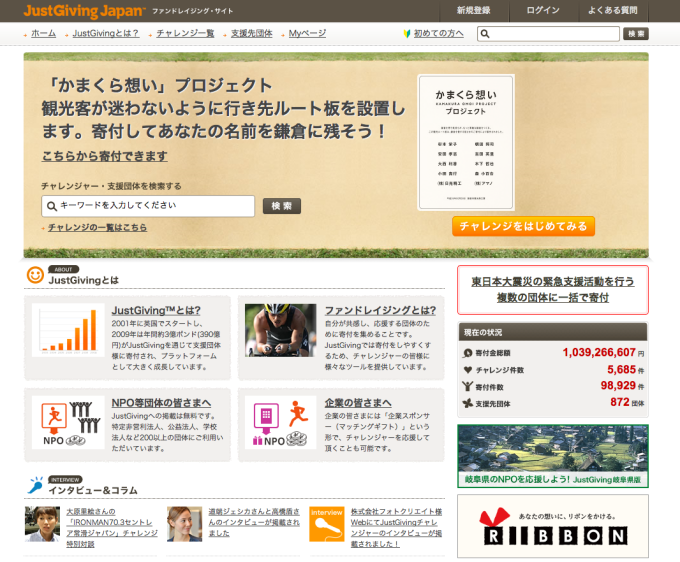This screenshot has height=562, width=680.
Task: Open よくある質問 in the top bar
Action: click(612, 10)
